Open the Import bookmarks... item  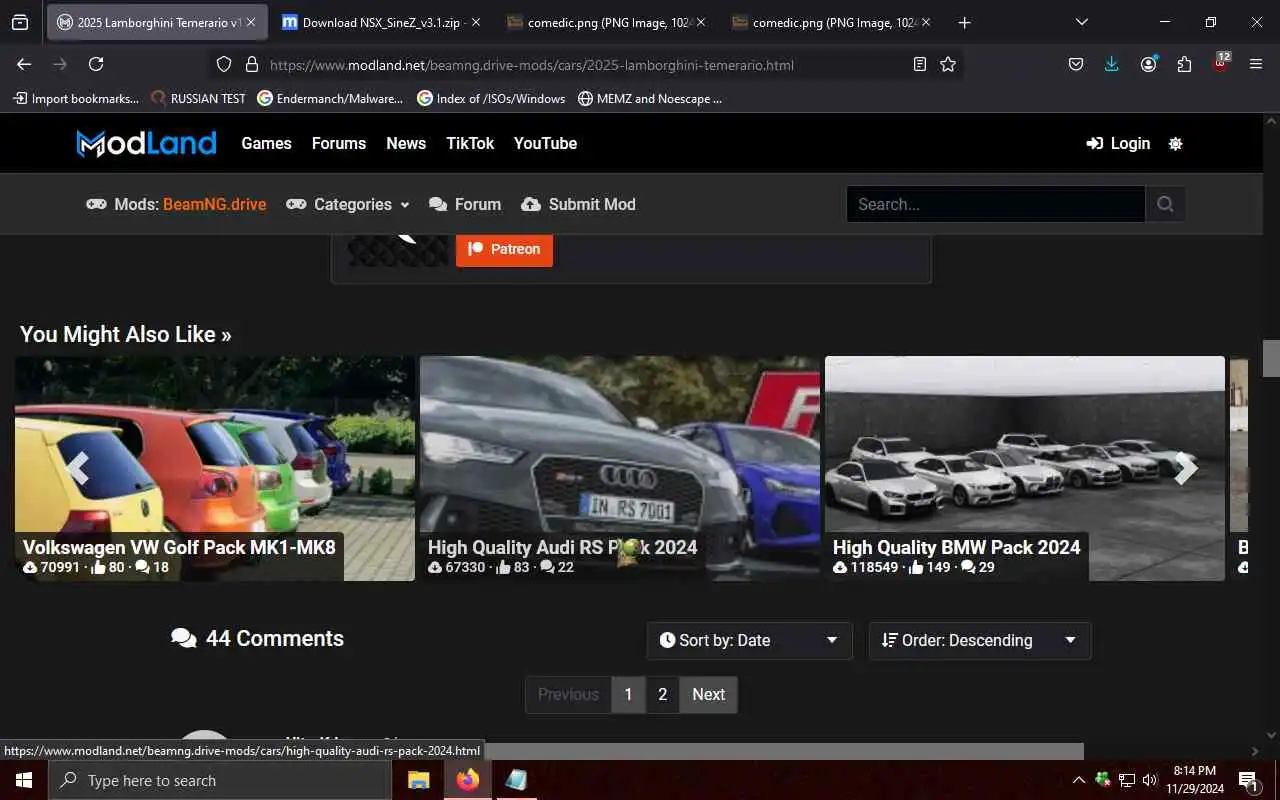[75, 98]
